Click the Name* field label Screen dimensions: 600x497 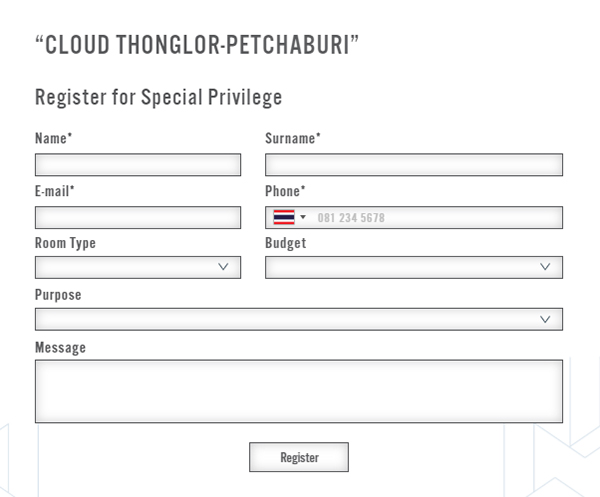53,139
